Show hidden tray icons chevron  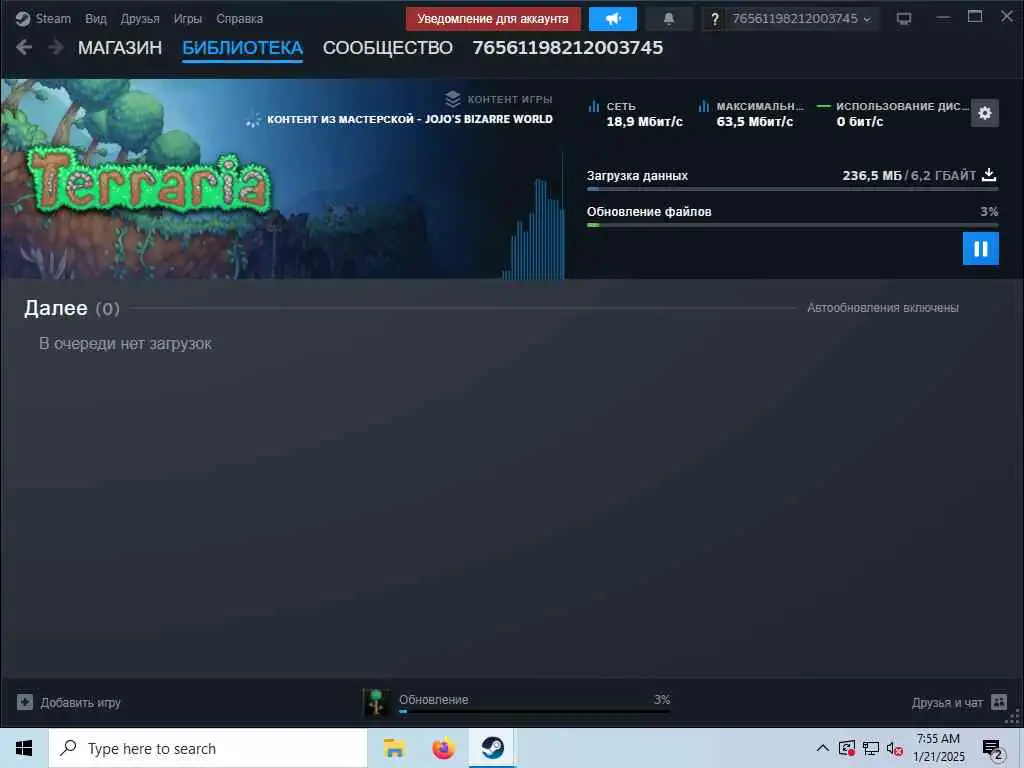point(823,748)
